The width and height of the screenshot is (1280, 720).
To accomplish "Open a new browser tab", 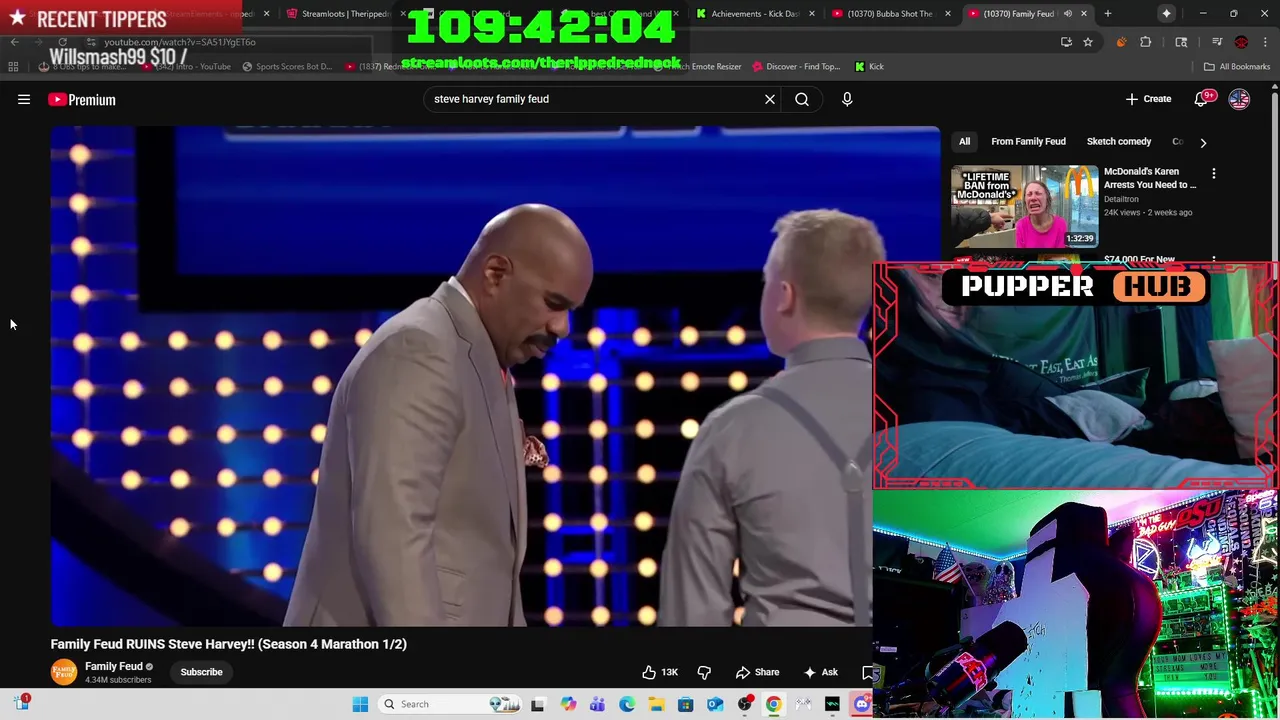I will (x=1108, y=14).
